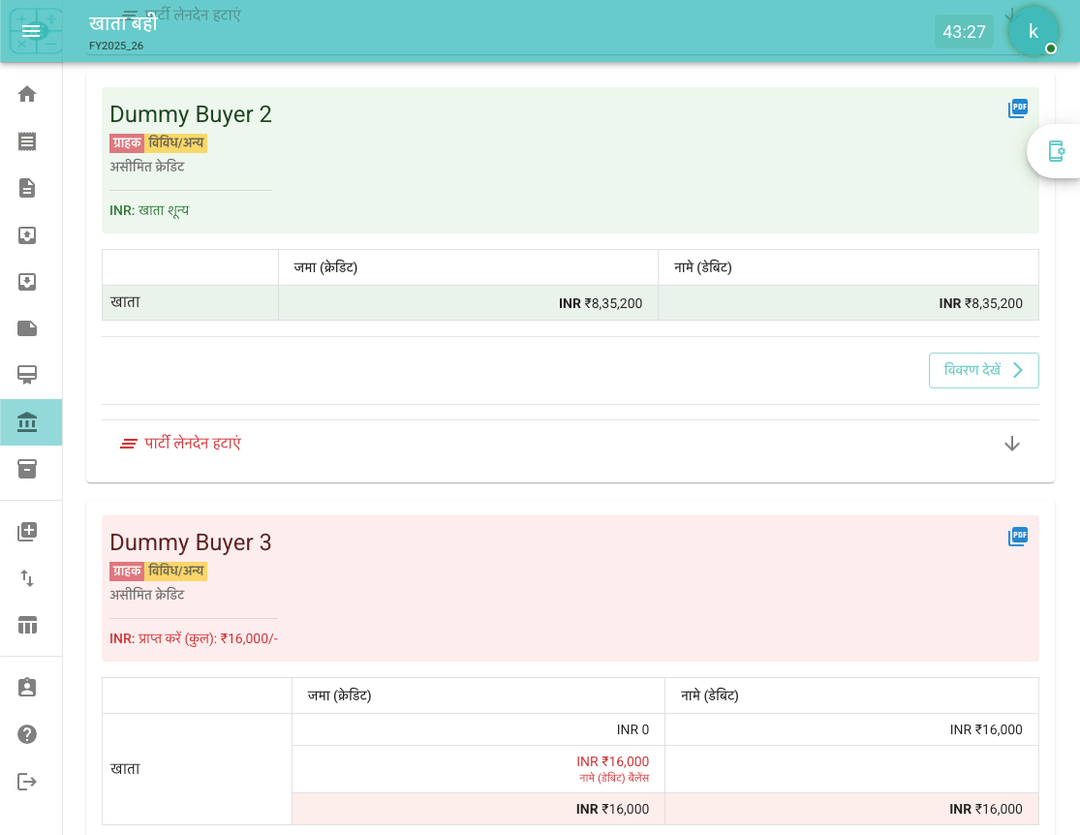This screenshot has width=1080, height=835.
Task: Click the 43:27 session timer
Action: (964, 32)
